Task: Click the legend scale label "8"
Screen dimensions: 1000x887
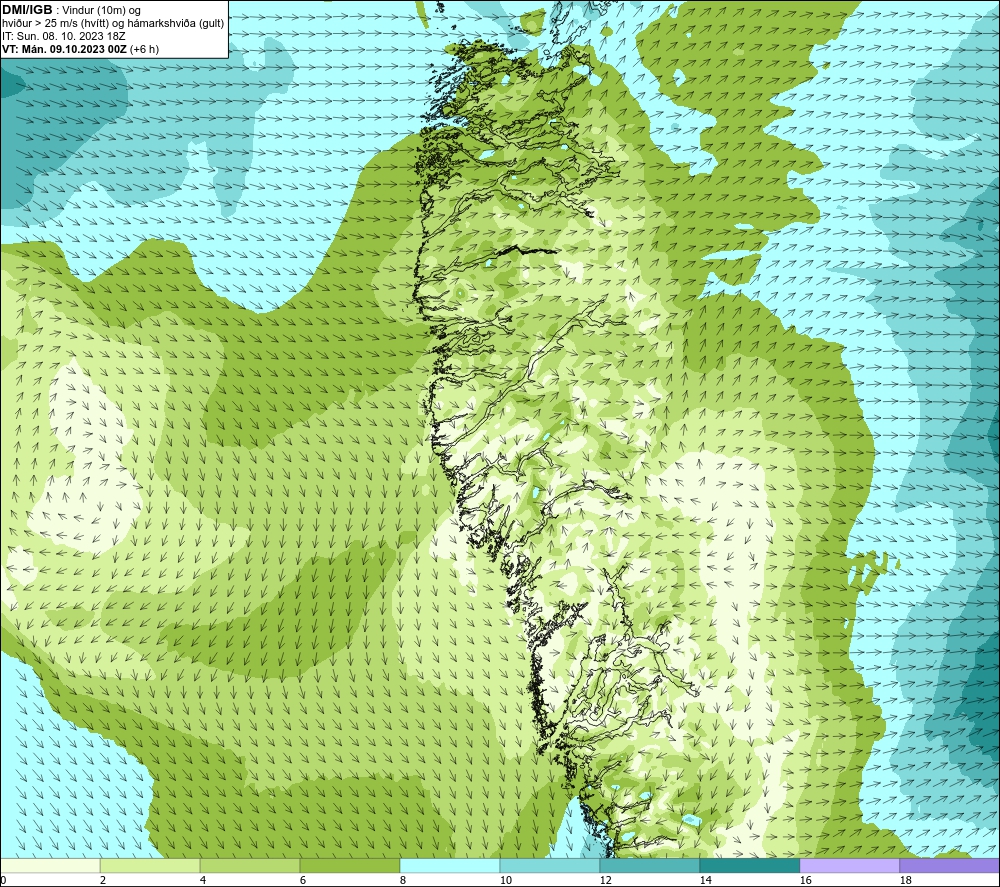Action: click(403, 881)
